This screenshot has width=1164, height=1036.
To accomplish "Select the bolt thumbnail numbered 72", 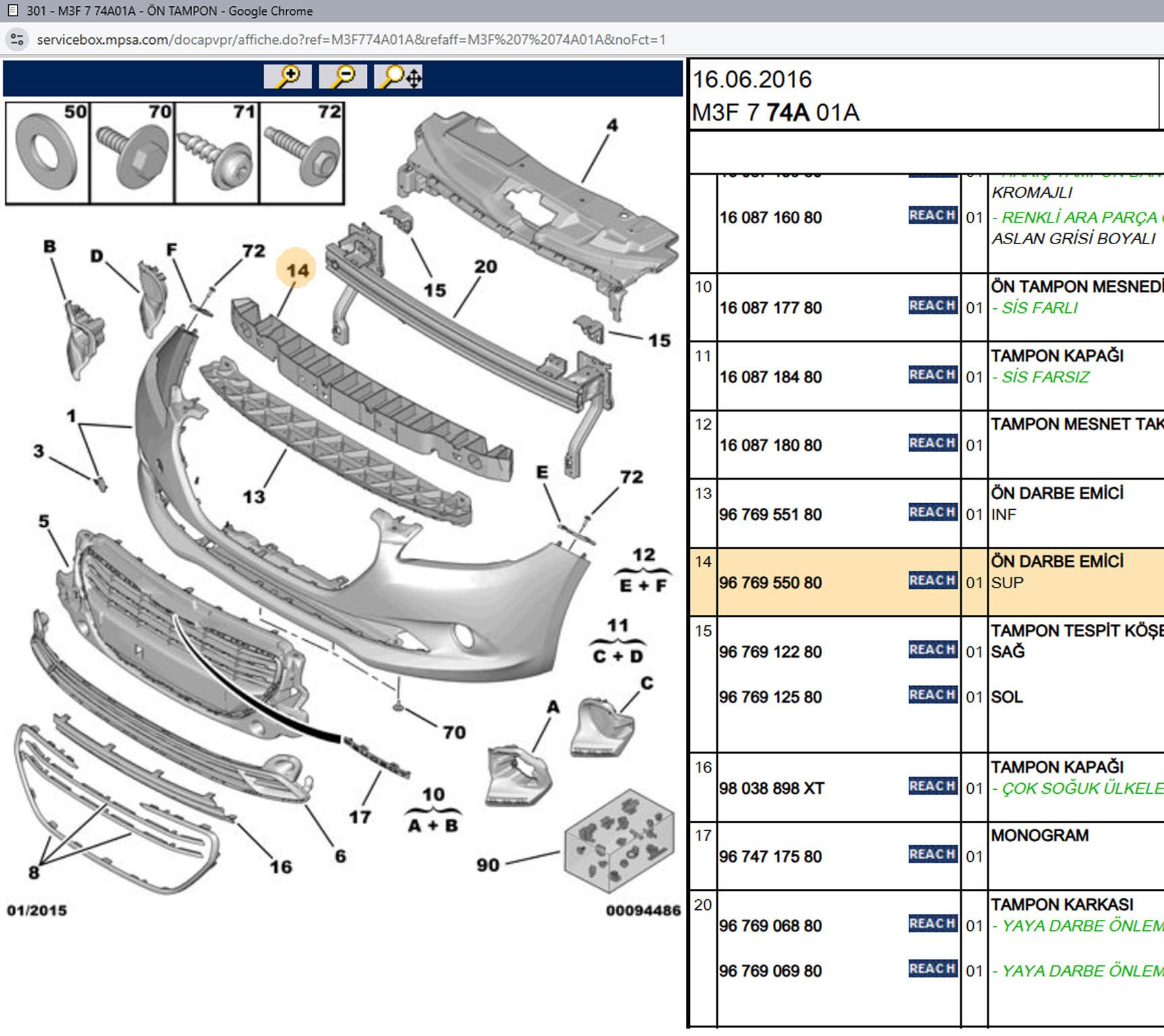I will click(x=301, y=153).
